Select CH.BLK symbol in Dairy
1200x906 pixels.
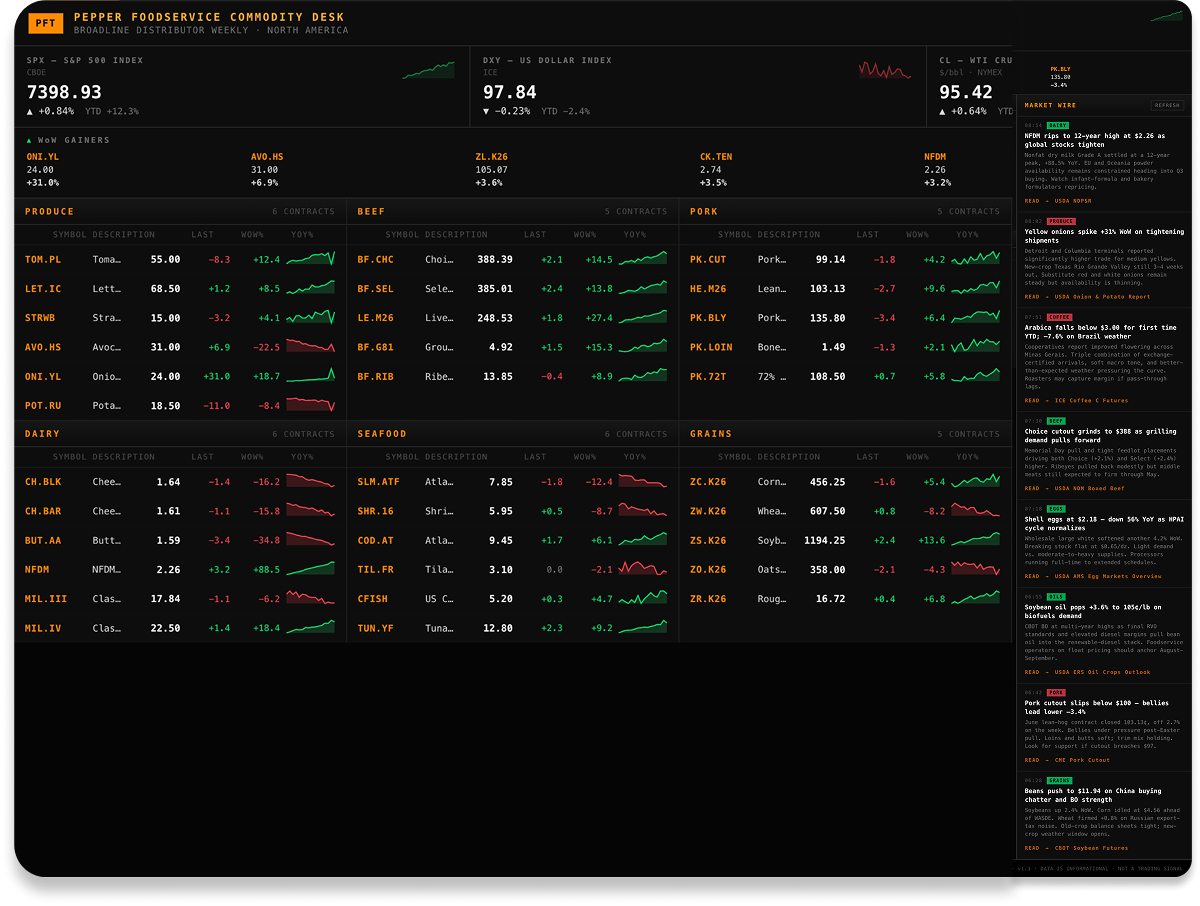tap(43, 482)
